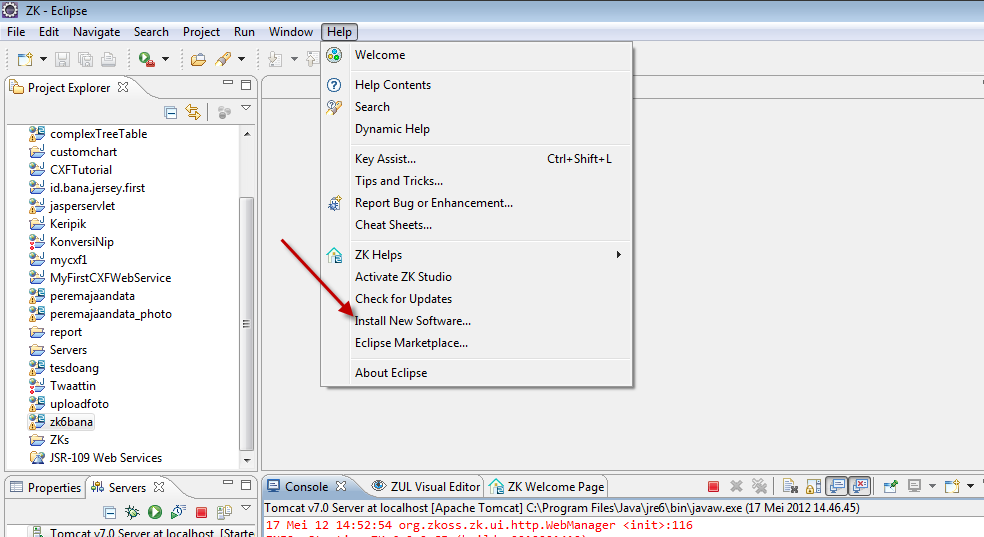Start server in debug mode icon
The image size is (984, 537).
[132, 513]
